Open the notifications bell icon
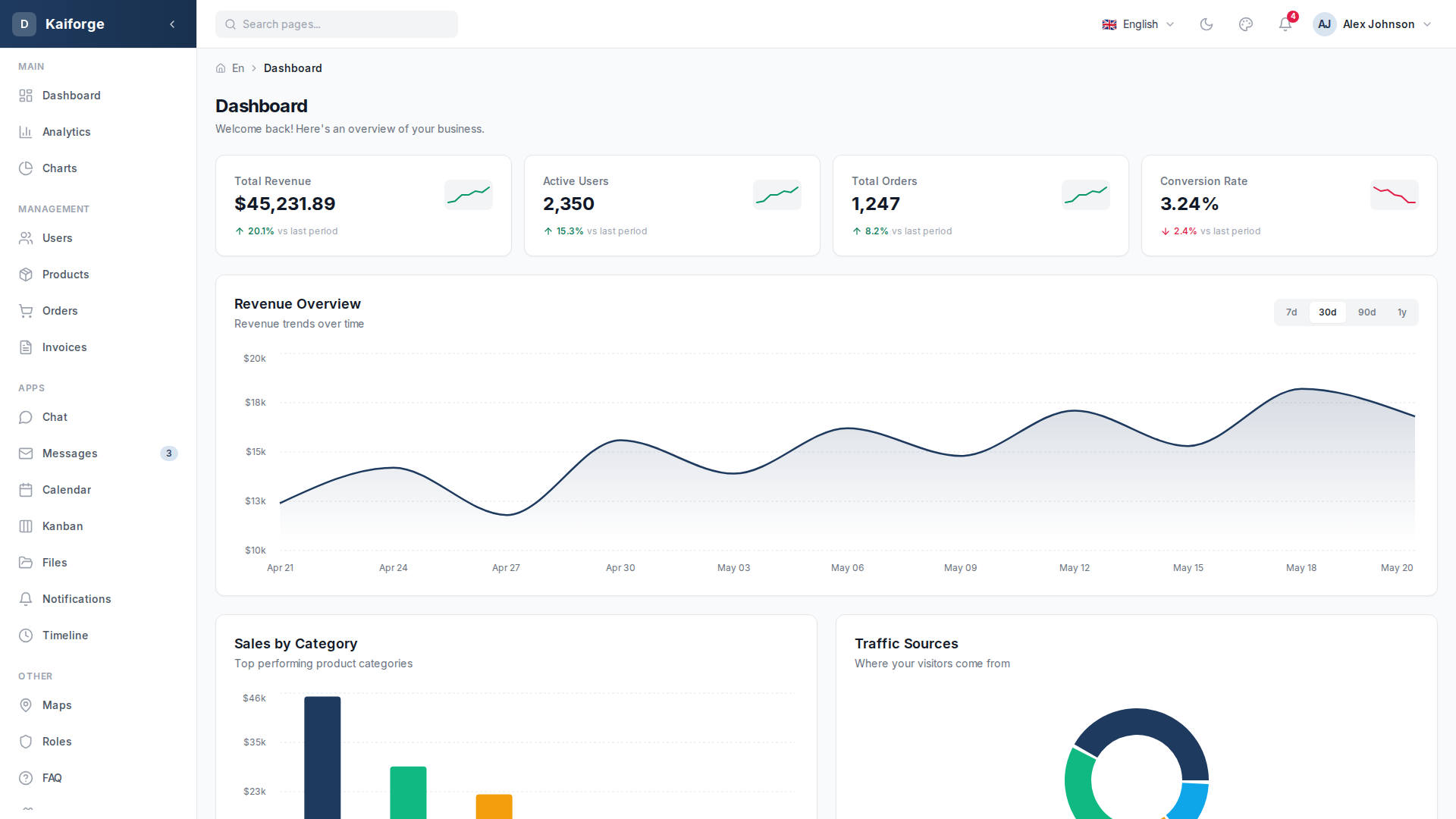This screenshot has height=819, width=1456. tap(1285, 24)
